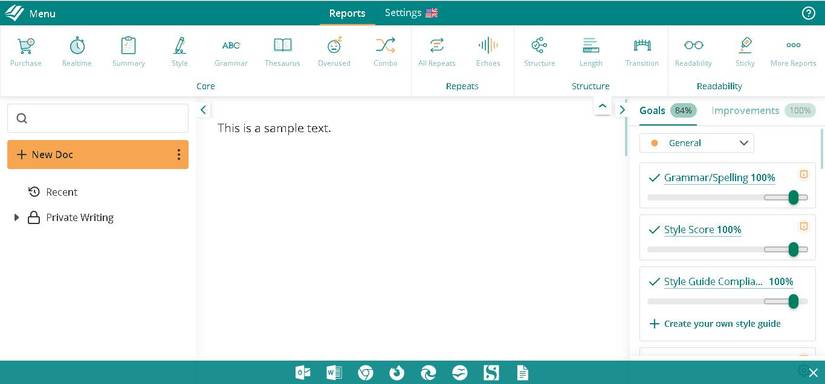Open the Thesaurus report

tap(283, 52)
